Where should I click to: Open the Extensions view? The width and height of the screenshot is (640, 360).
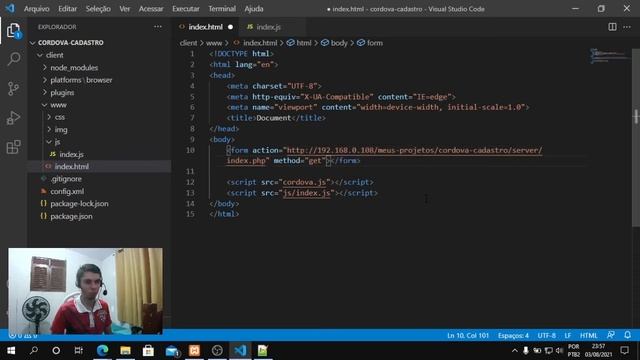13,147
